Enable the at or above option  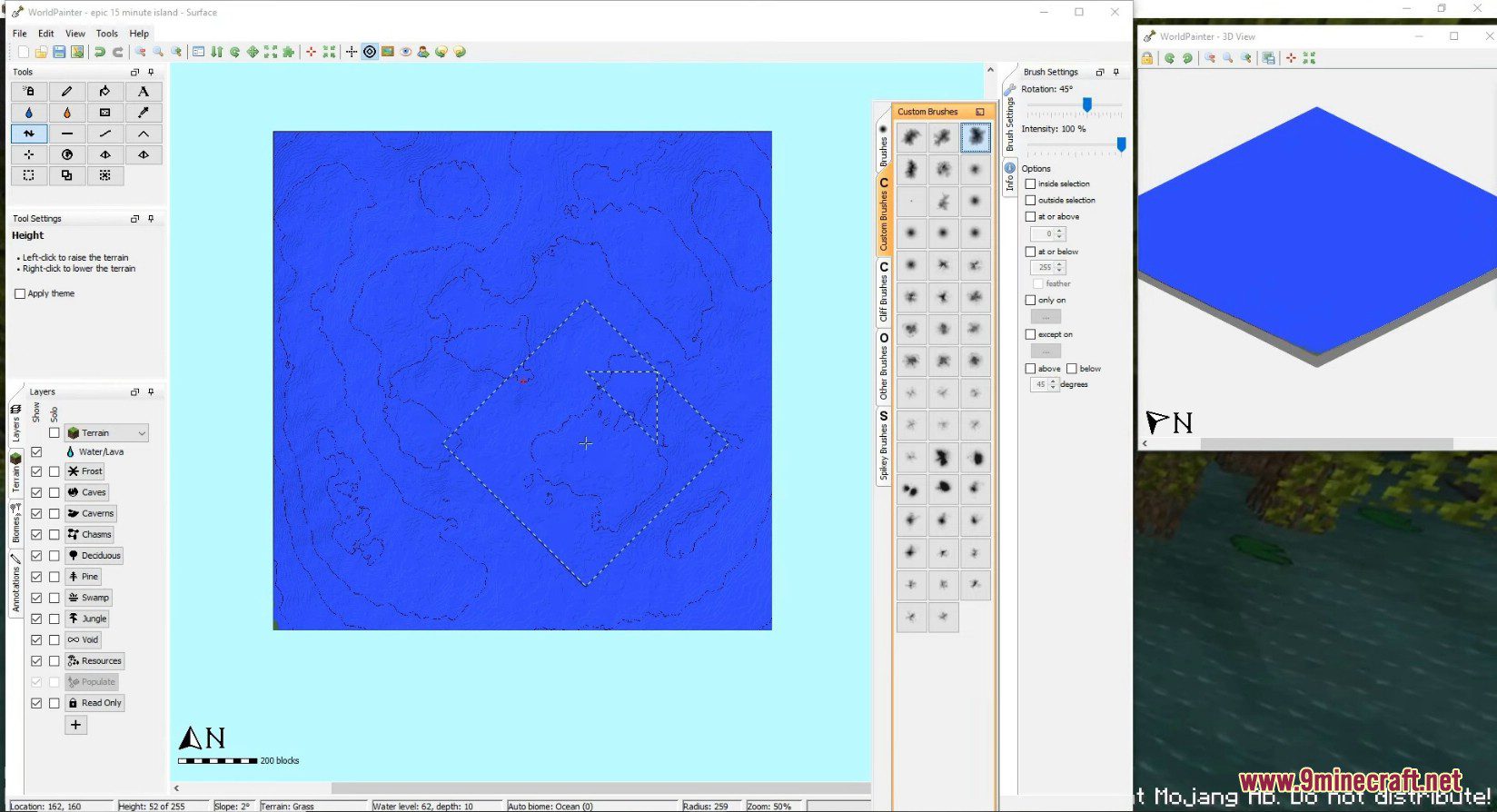(x=1030, y=217)
